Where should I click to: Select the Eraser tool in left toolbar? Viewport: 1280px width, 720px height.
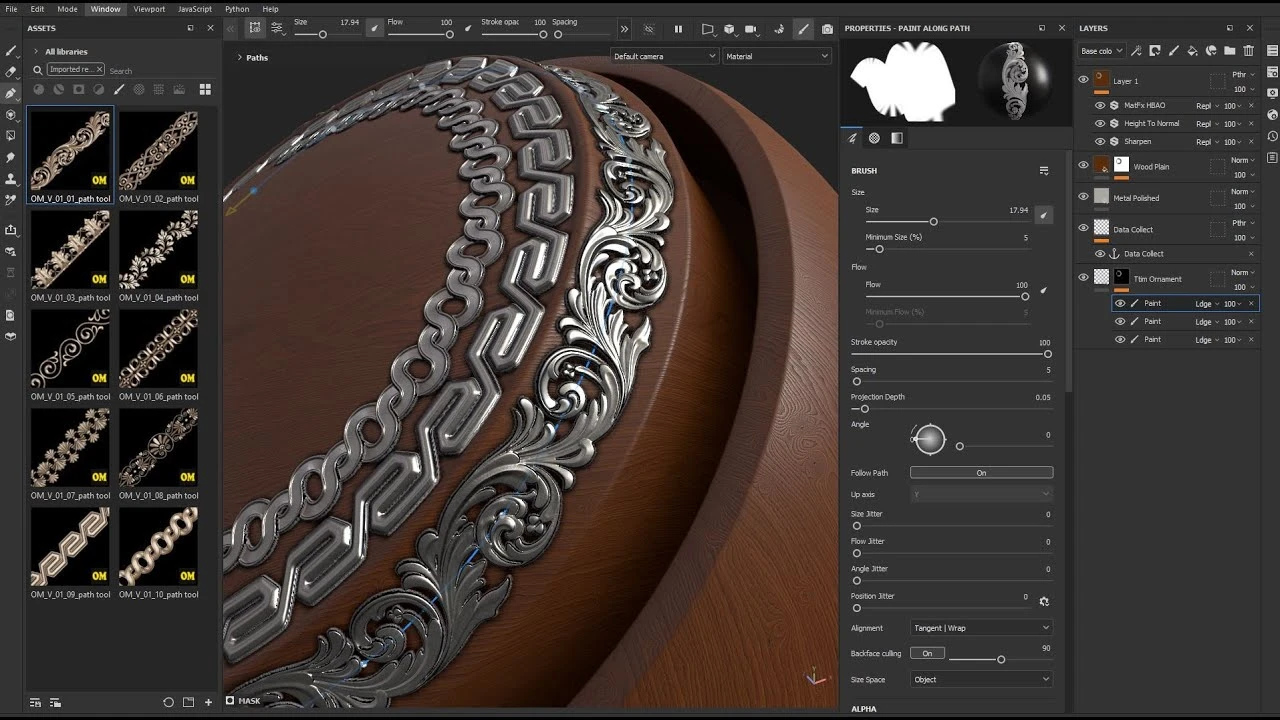click(x=11, y=72)
